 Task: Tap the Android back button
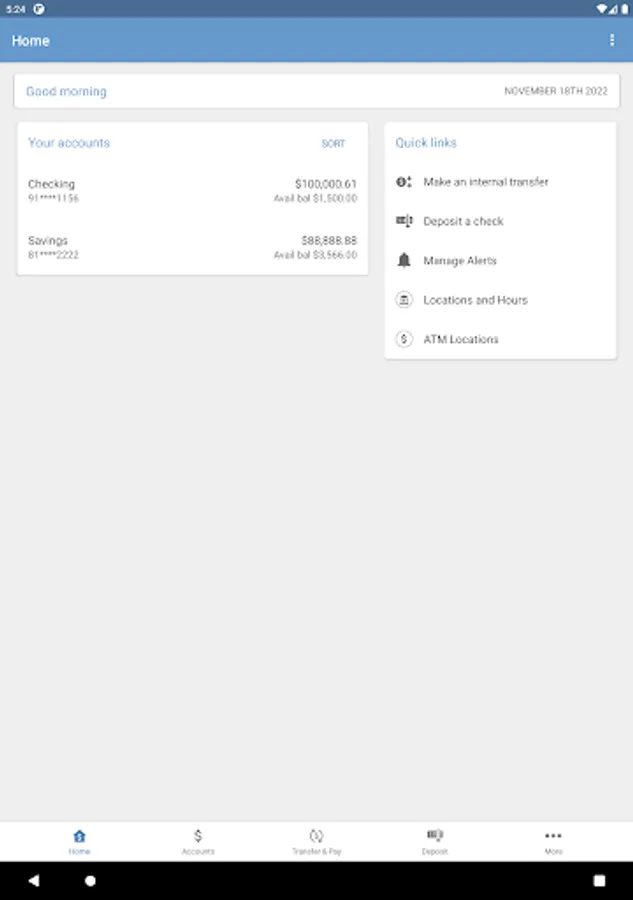click(34, 880)
